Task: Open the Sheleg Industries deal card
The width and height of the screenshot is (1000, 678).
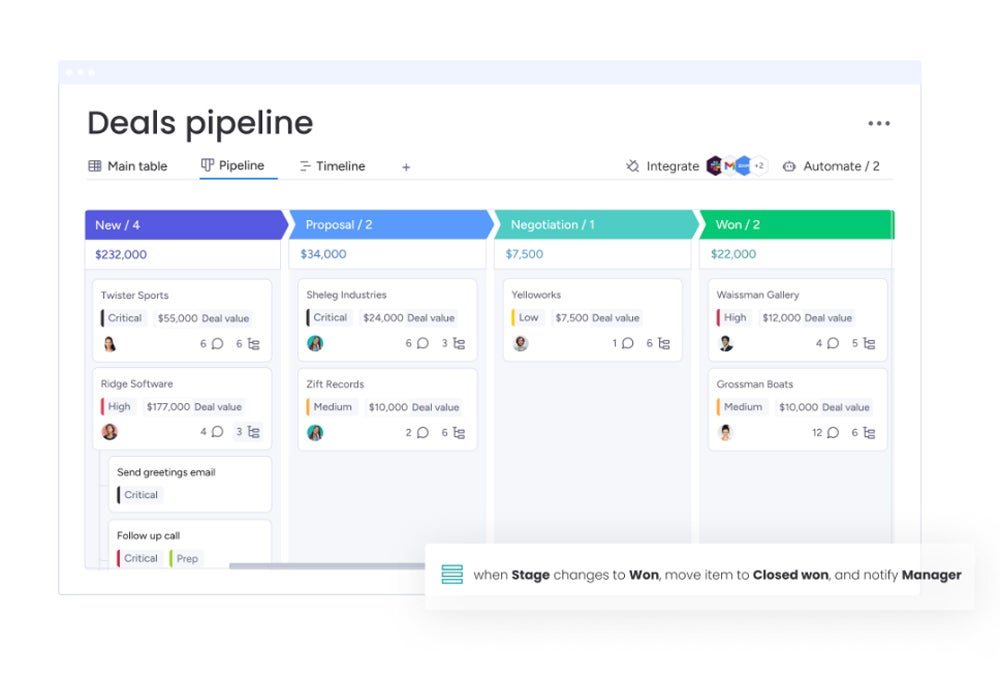Action: pos(387,320)
